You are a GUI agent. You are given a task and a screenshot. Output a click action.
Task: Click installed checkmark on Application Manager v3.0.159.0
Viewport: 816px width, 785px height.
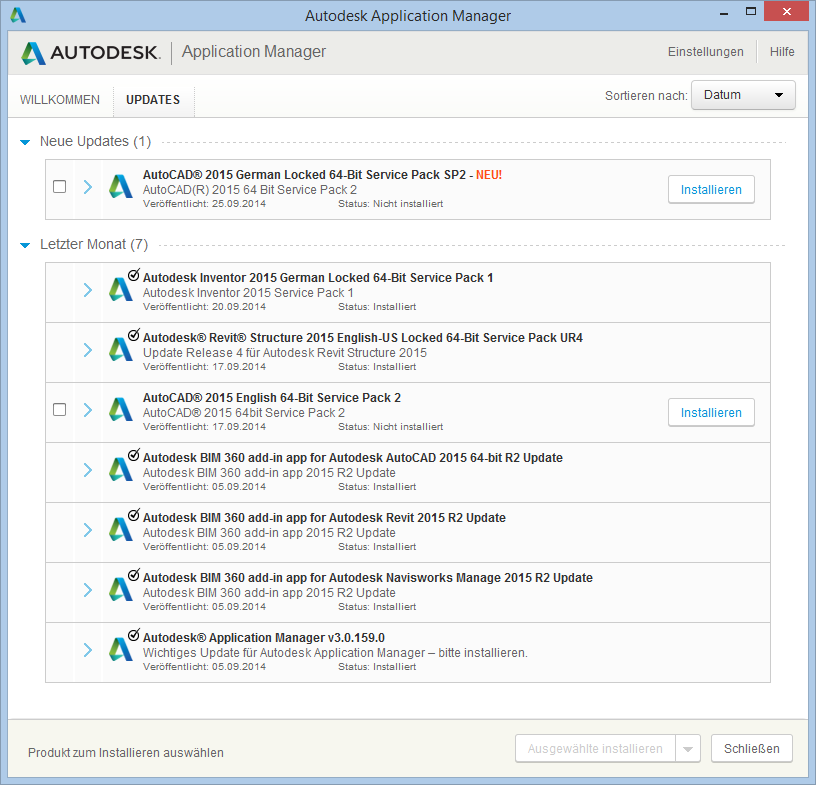tap(134, 635)
